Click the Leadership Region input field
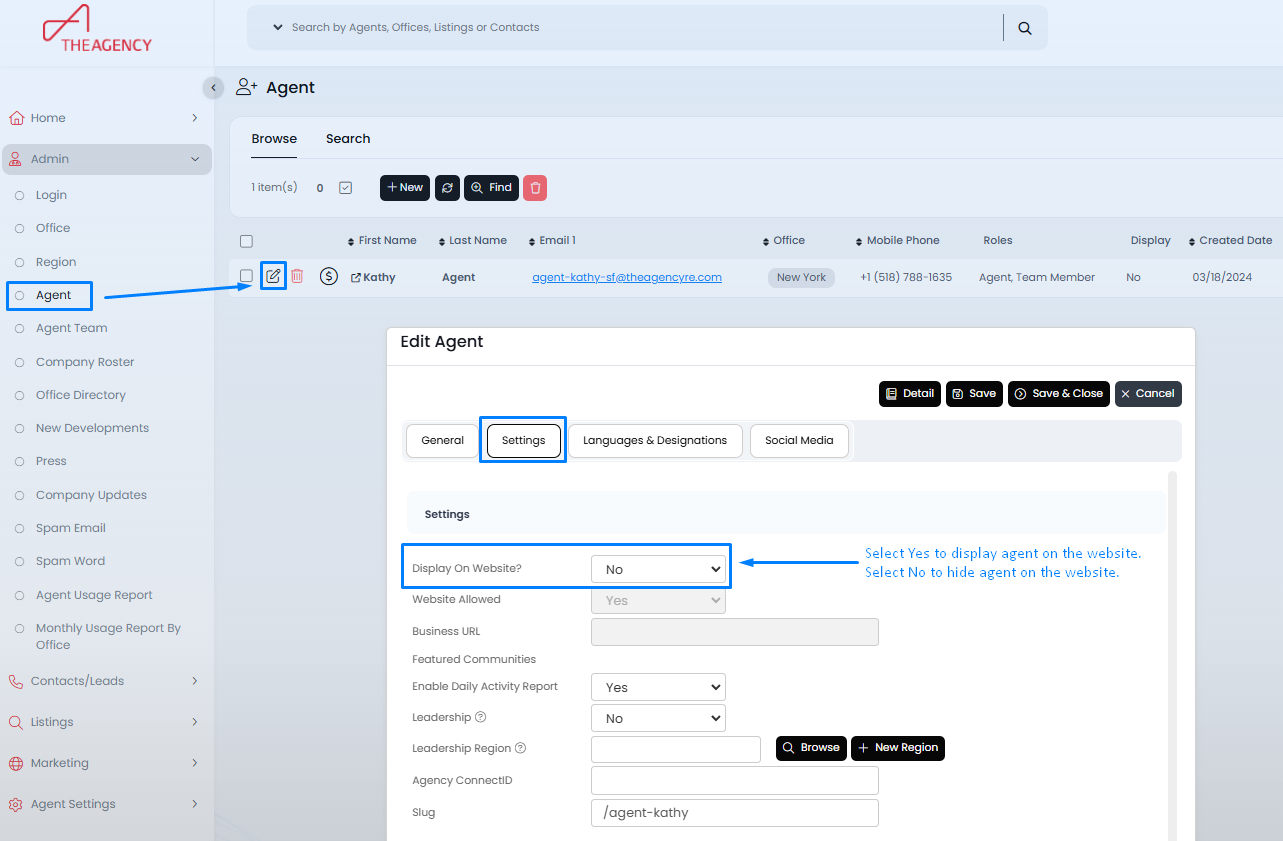This screenshot has height=841, width=1283. coord(676,749)
